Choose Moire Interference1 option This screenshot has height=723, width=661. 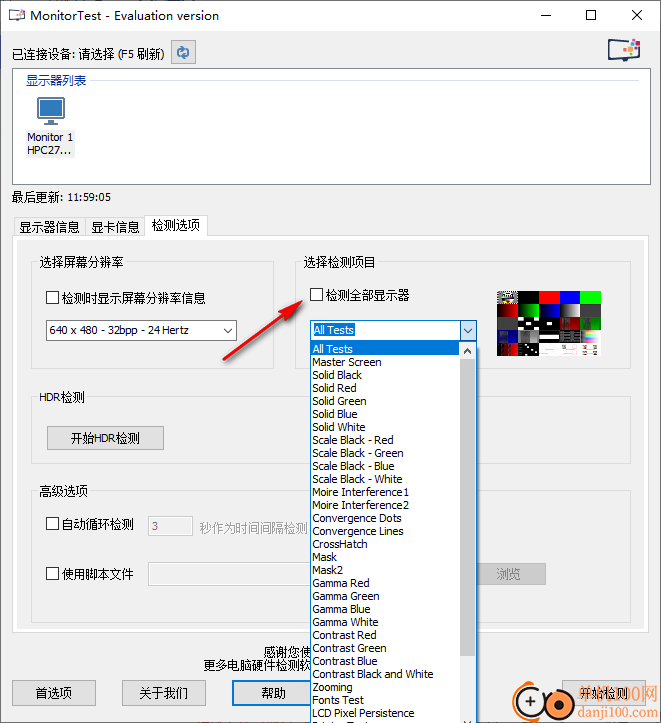385,492
